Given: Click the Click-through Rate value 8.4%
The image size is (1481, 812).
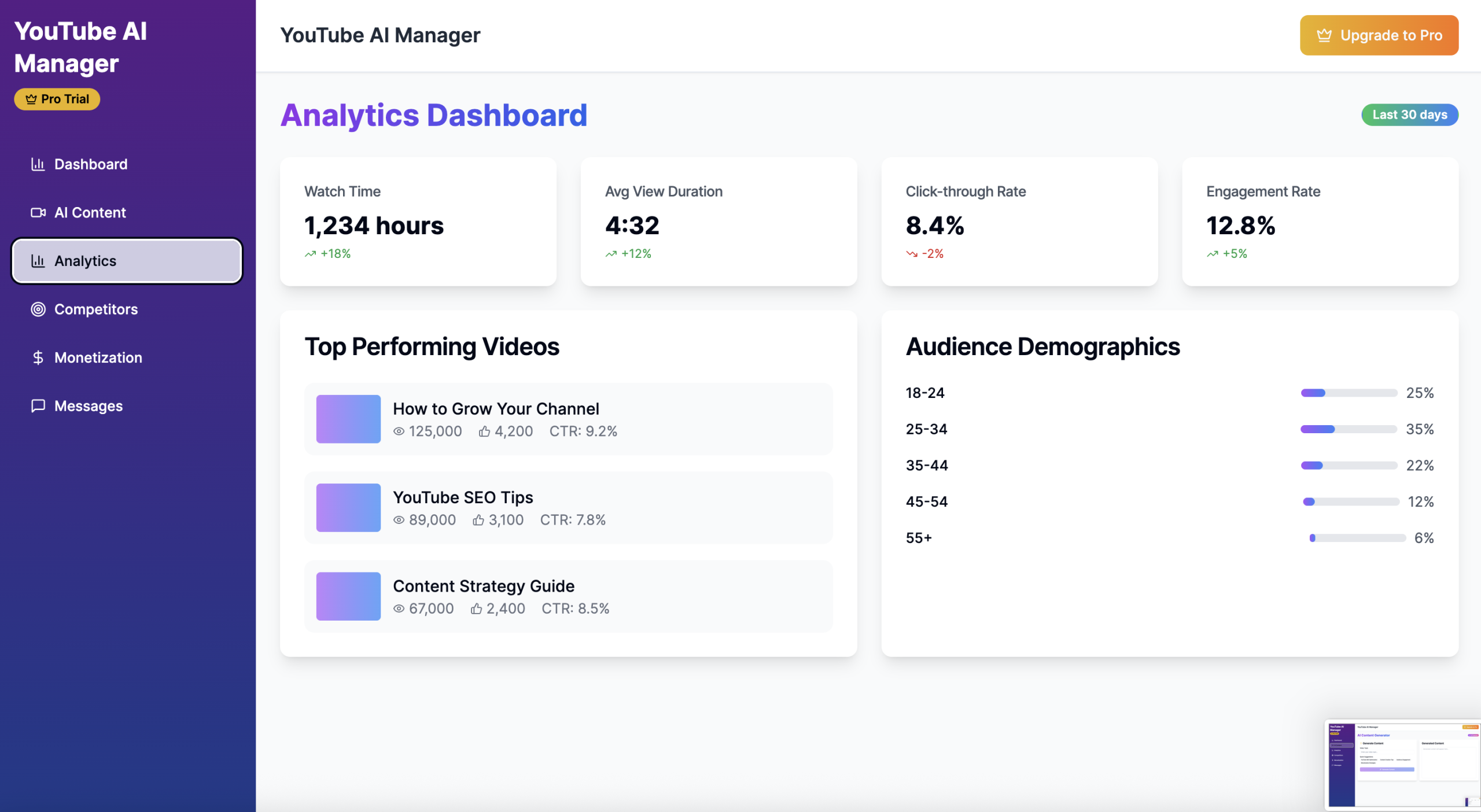Looking at the screenshot, I should 935,225.
